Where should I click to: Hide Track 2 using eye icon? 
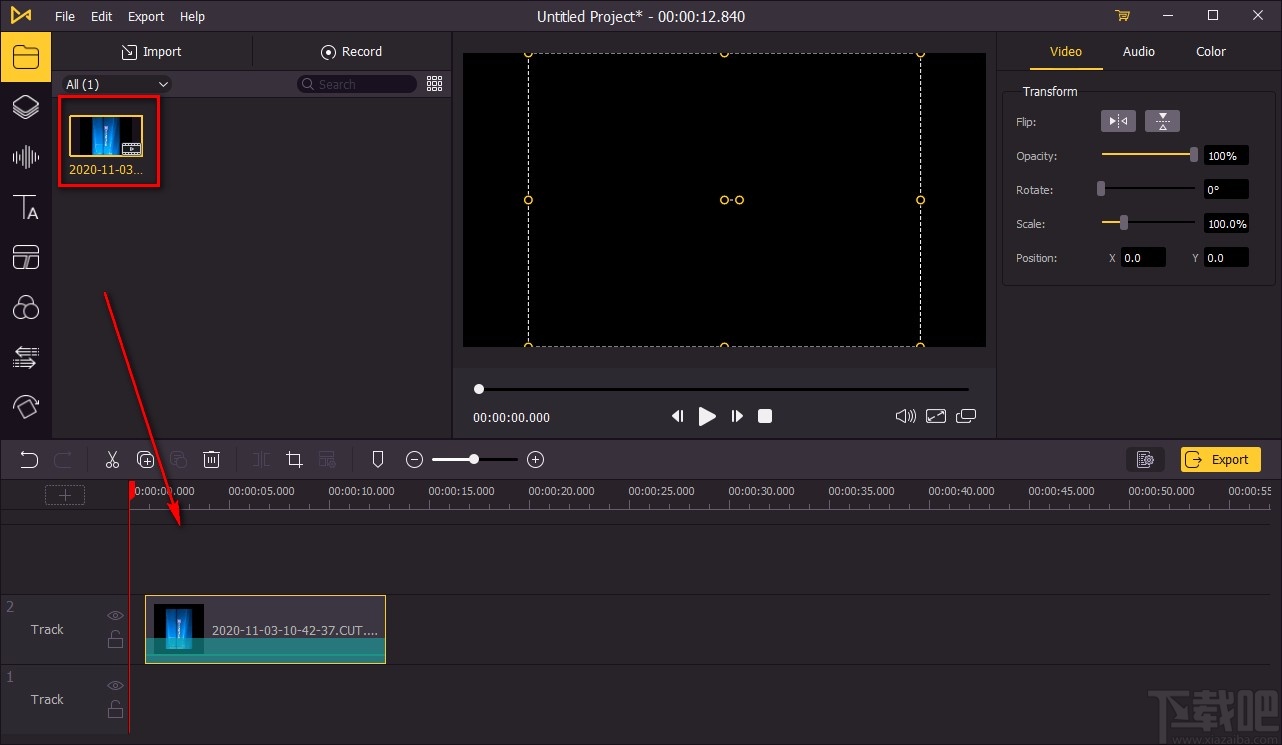click(x=116, y=616)
